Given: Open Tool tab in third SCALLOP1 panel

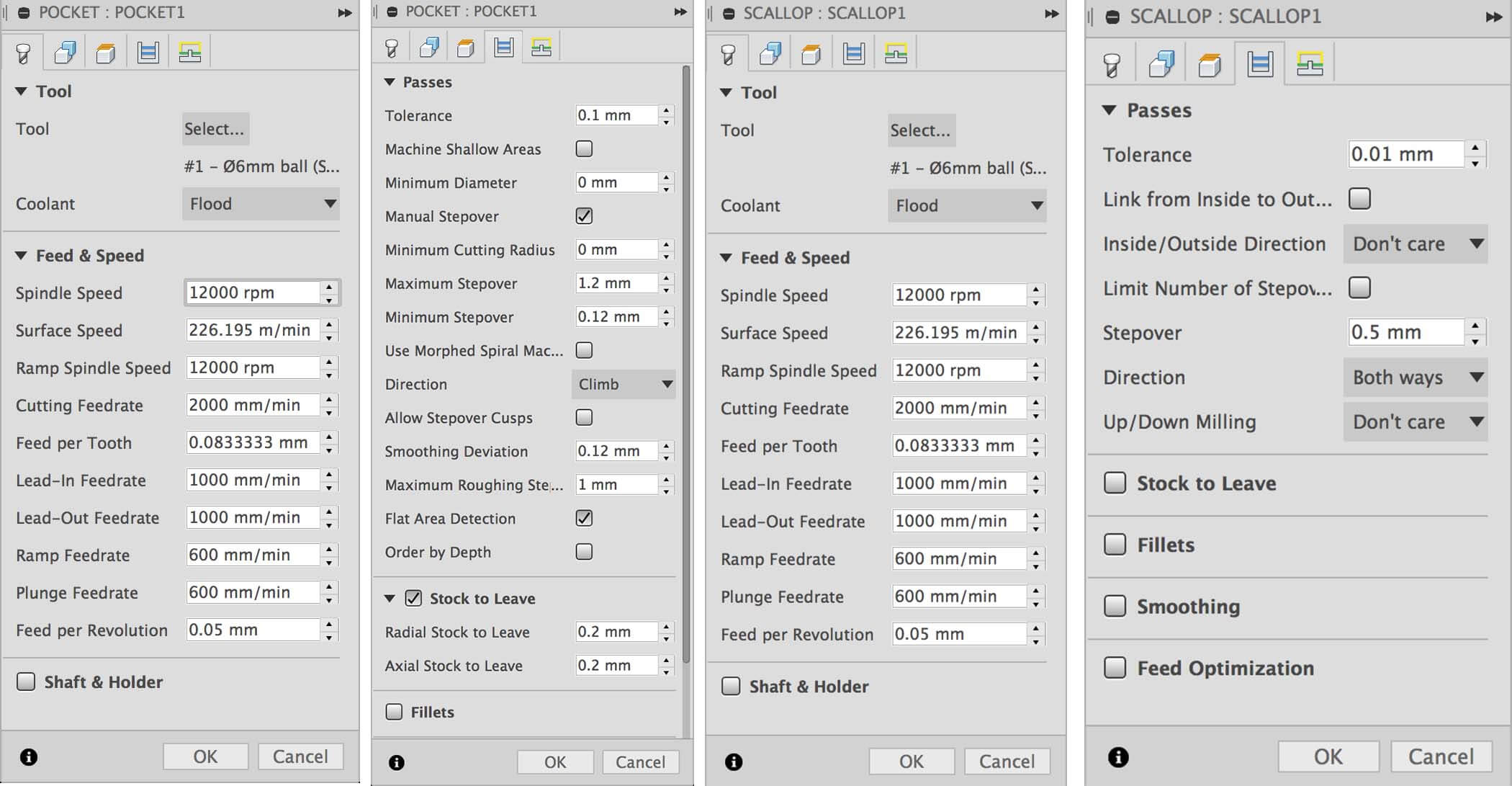Looking at the screenshot, I should [728, 54].
